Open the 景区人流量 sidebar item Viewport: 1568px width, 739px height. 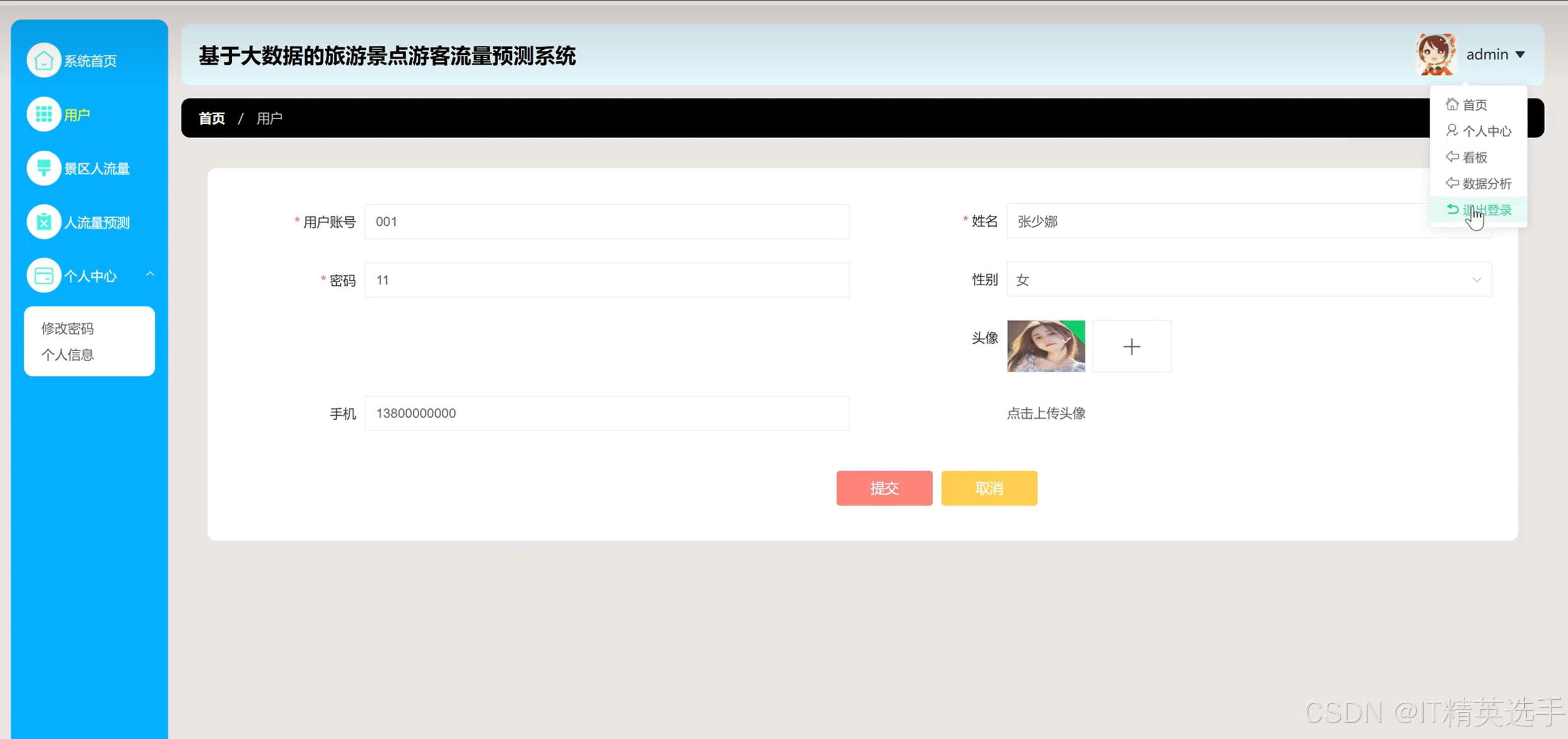98,168
